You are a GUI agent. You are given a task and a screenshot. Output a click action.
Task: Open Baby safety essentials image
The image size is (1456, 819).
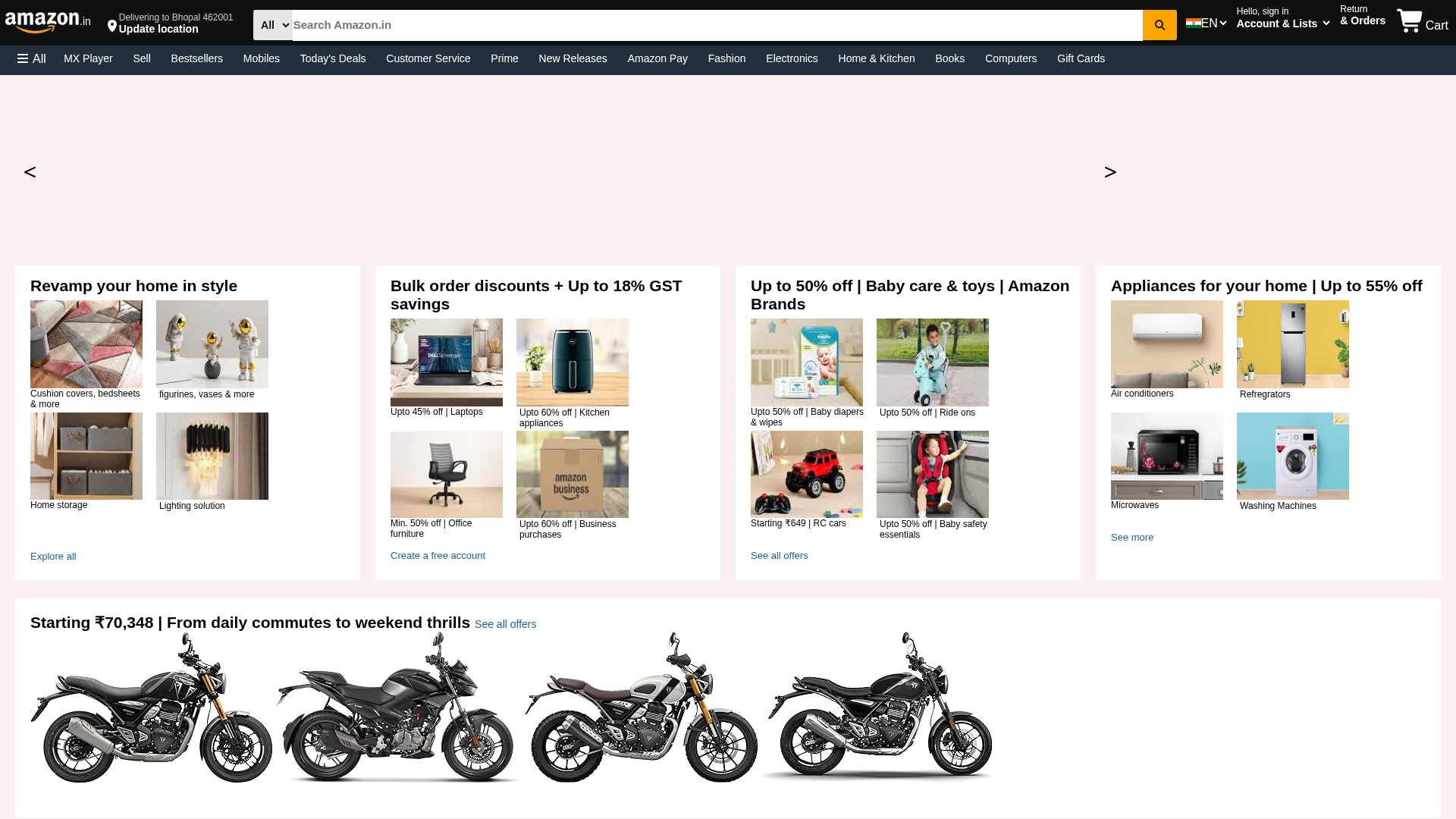tap(933, 474)
